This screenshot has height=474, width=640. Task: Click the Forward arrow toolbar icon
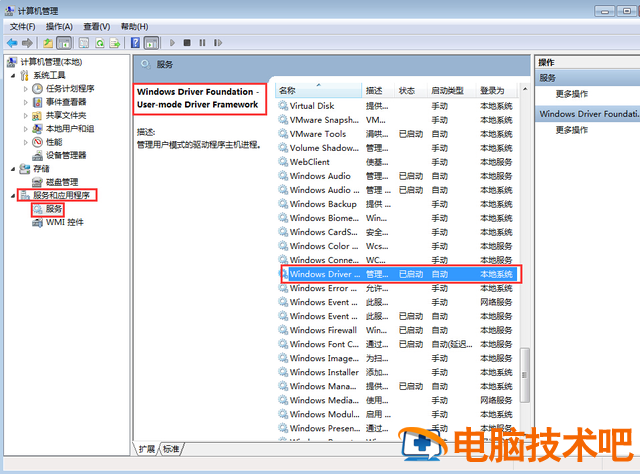point(27,42)
